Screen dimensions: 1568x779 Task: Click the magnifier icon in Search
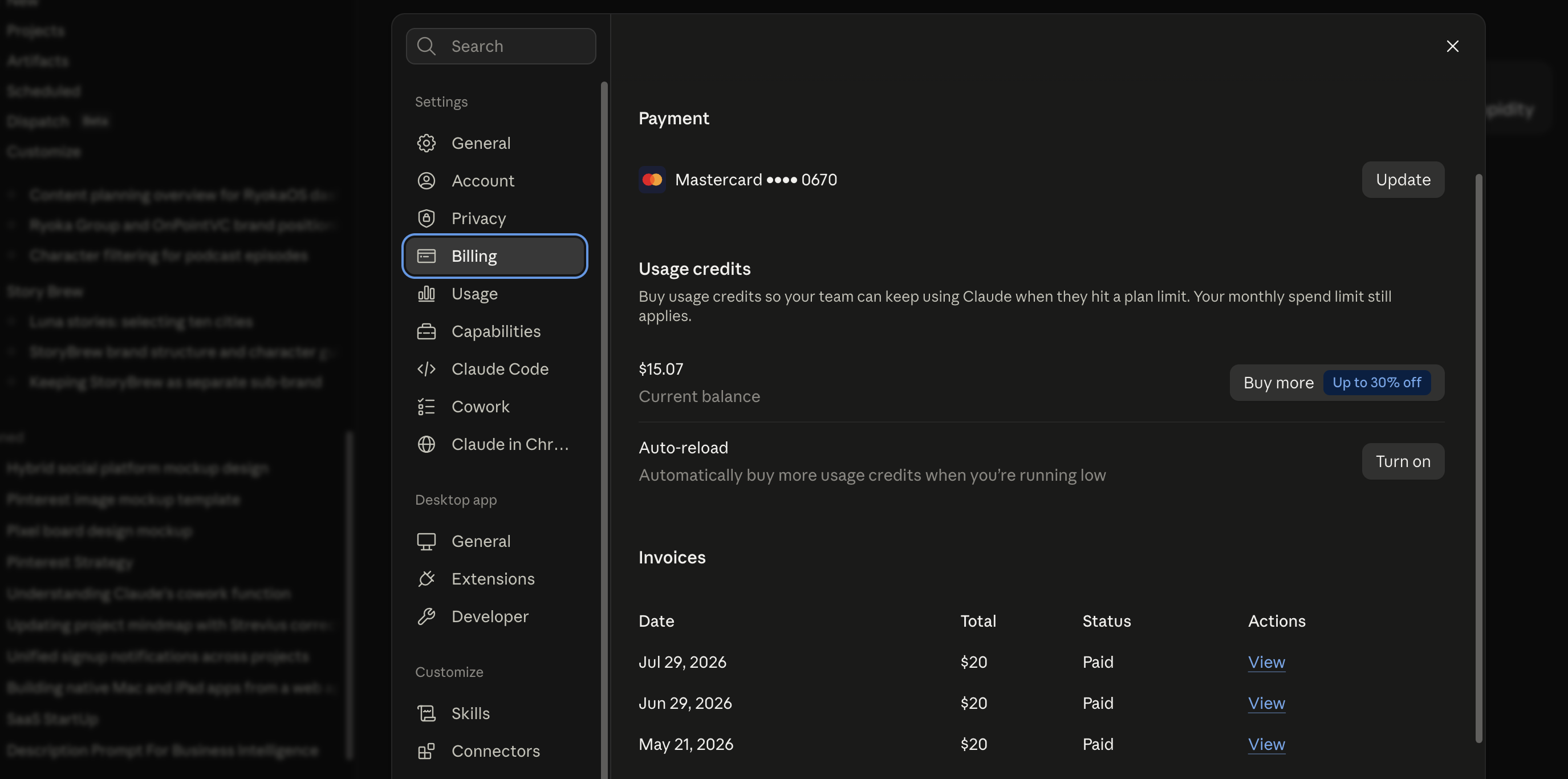(x=426, y=46)
